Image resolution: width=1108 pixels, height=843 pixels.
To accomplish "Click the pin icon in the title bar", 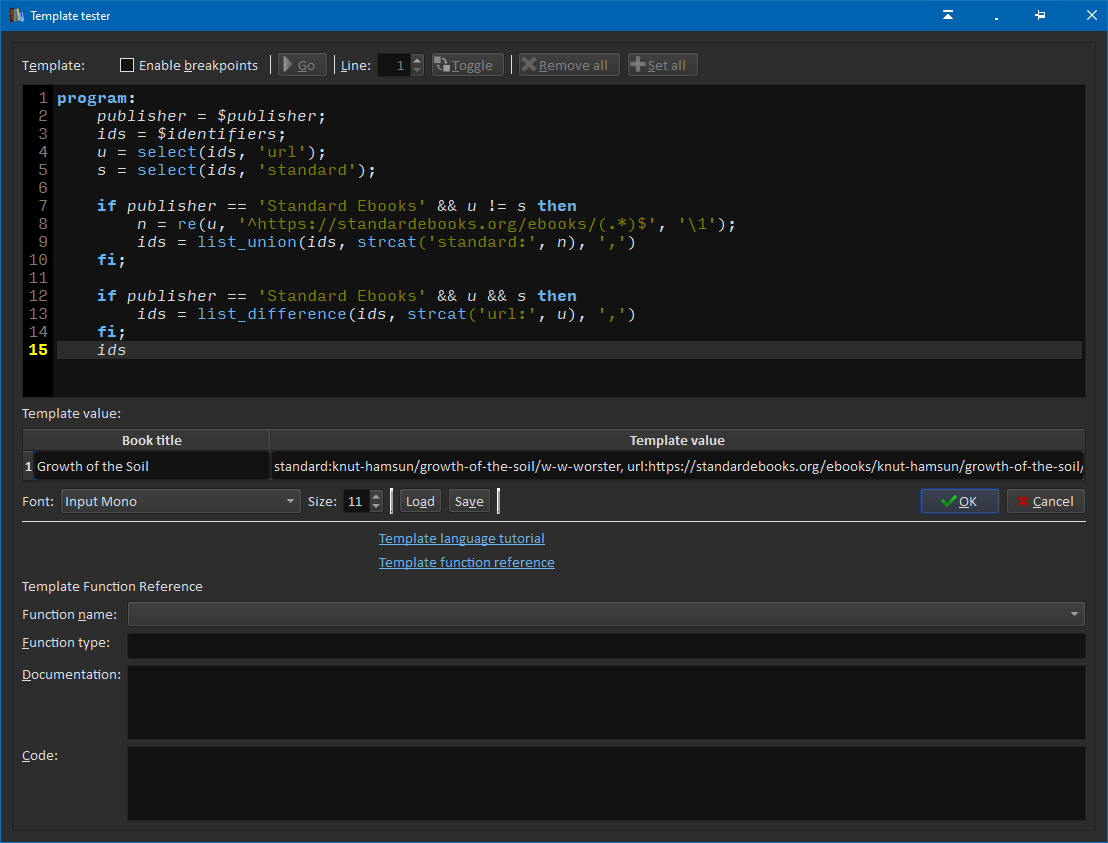I will pyautogui.click(x=1040, y=15).
